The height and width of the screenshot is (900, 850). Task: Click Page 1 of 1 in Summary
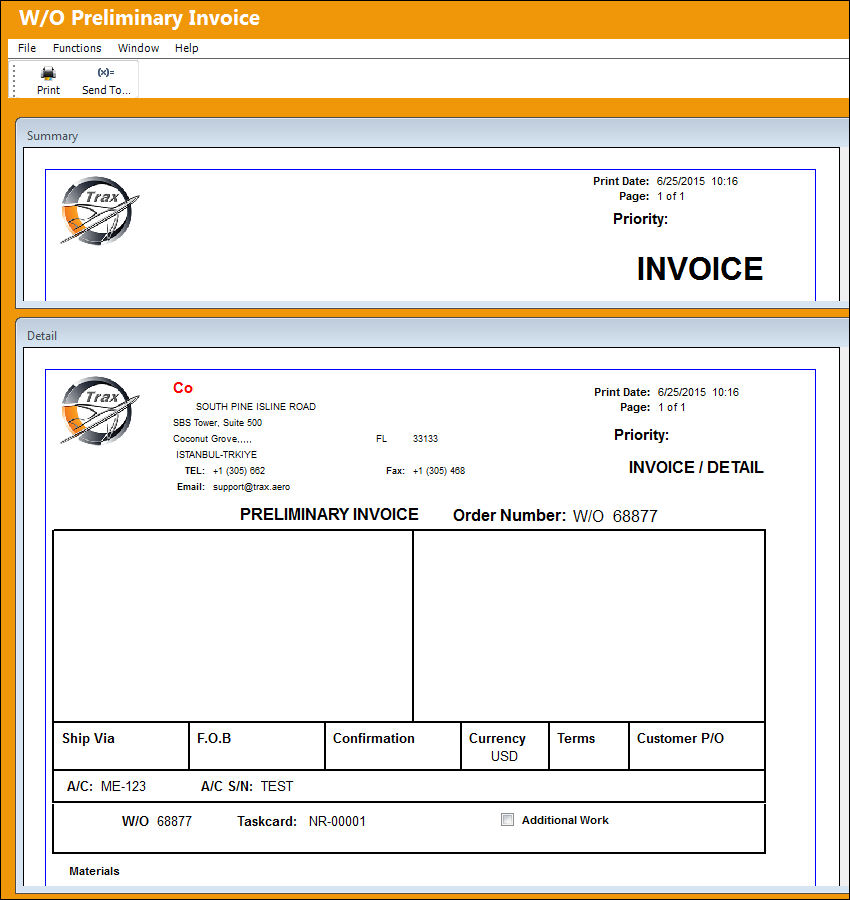tap(651, 196)
